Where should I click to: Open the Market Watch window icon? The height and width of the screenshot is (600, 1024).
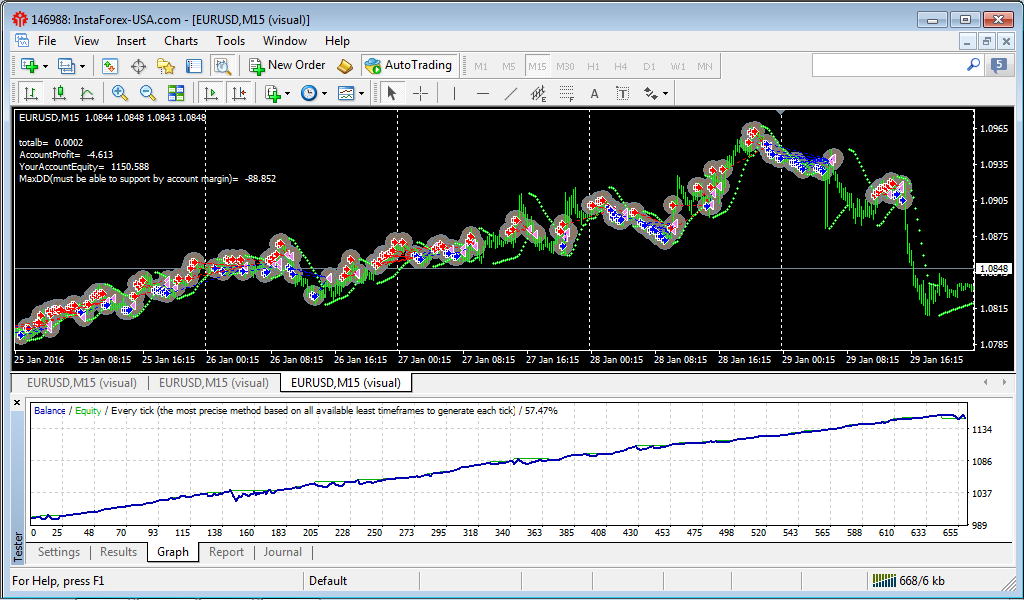[x=110, y=65]
